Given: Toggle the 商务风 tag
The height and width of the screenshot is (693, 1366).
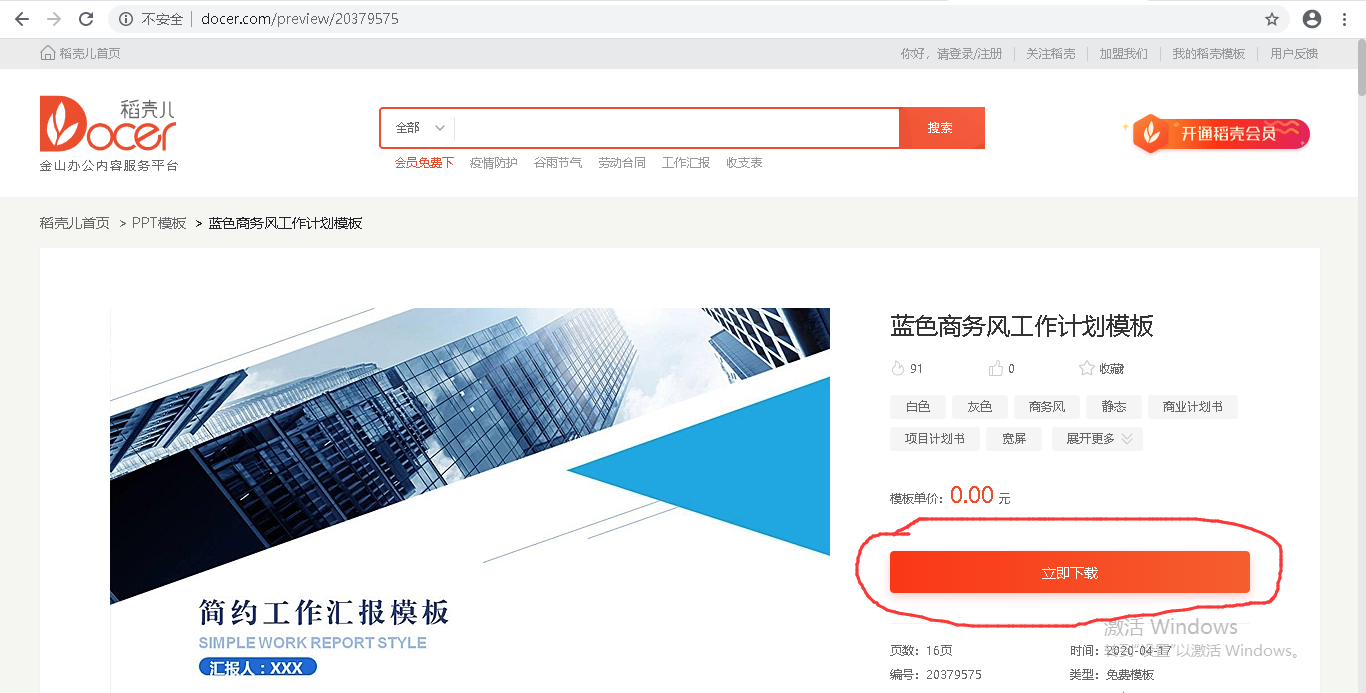Looking at the screenshot, I should [1046, 407].
